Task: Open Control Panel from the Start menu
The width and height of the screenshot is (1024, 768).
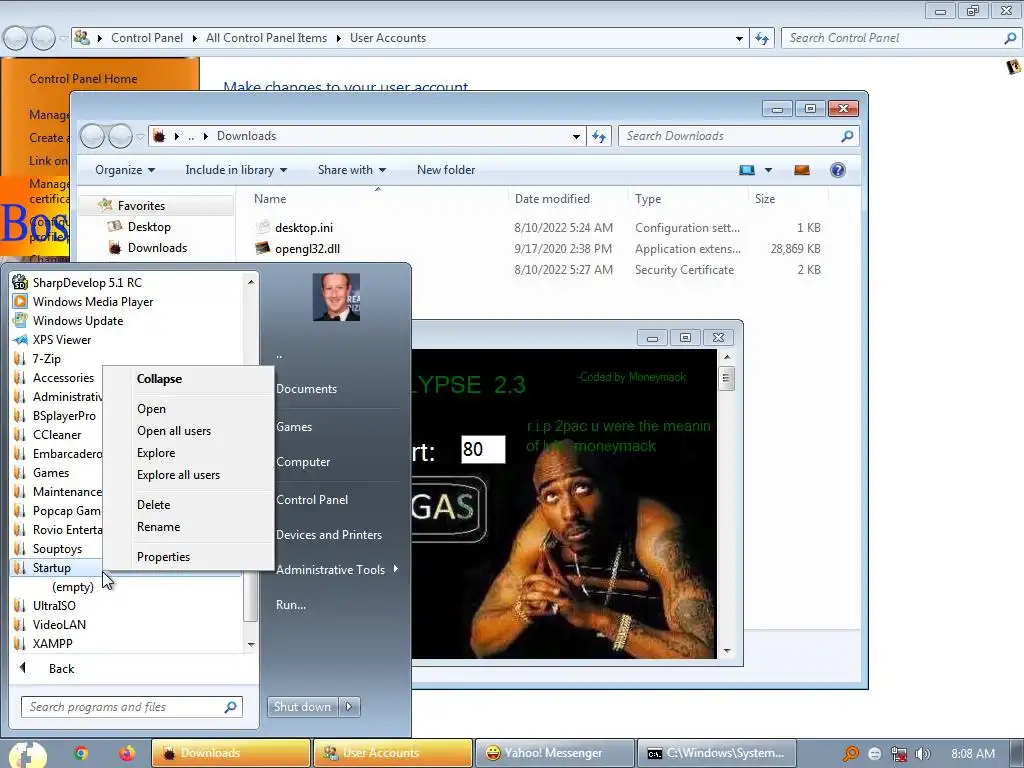Action: (312, 500)
